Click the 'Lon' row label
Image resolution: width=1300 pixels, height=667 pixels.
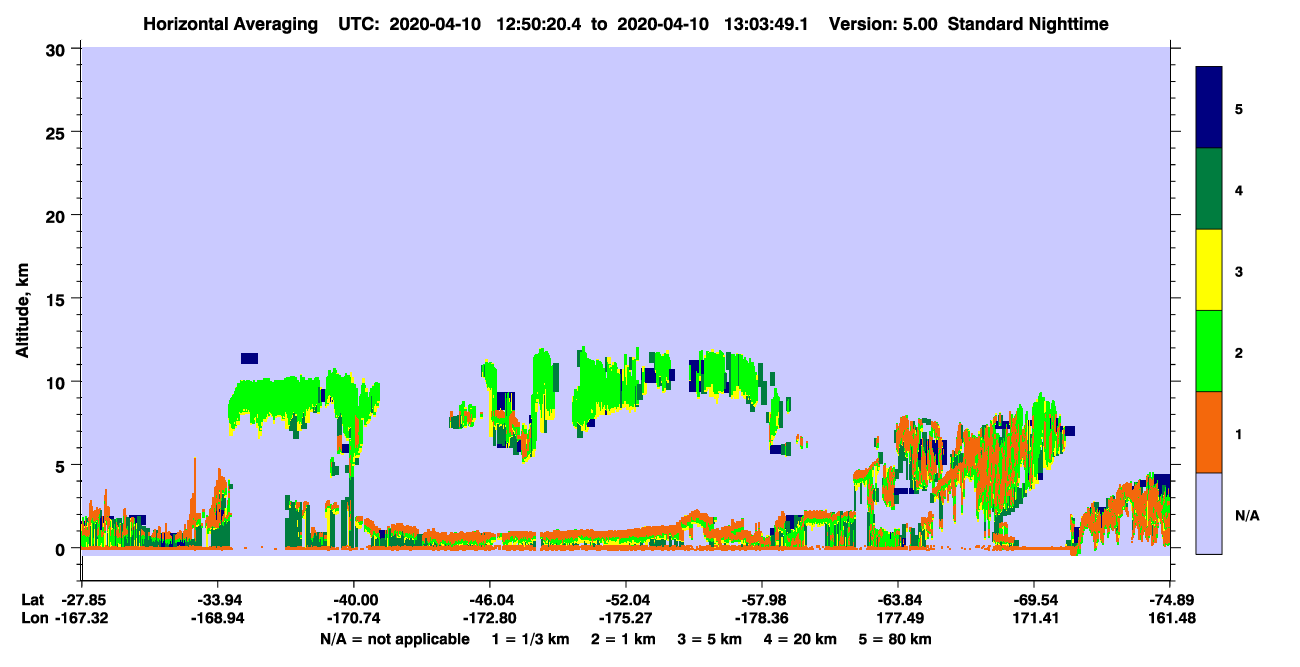coord(34,619)
